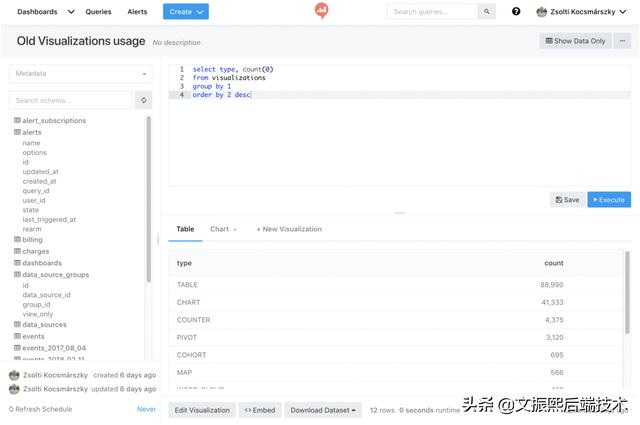Click the Never refresh schedule link

[x=146, y=410]
